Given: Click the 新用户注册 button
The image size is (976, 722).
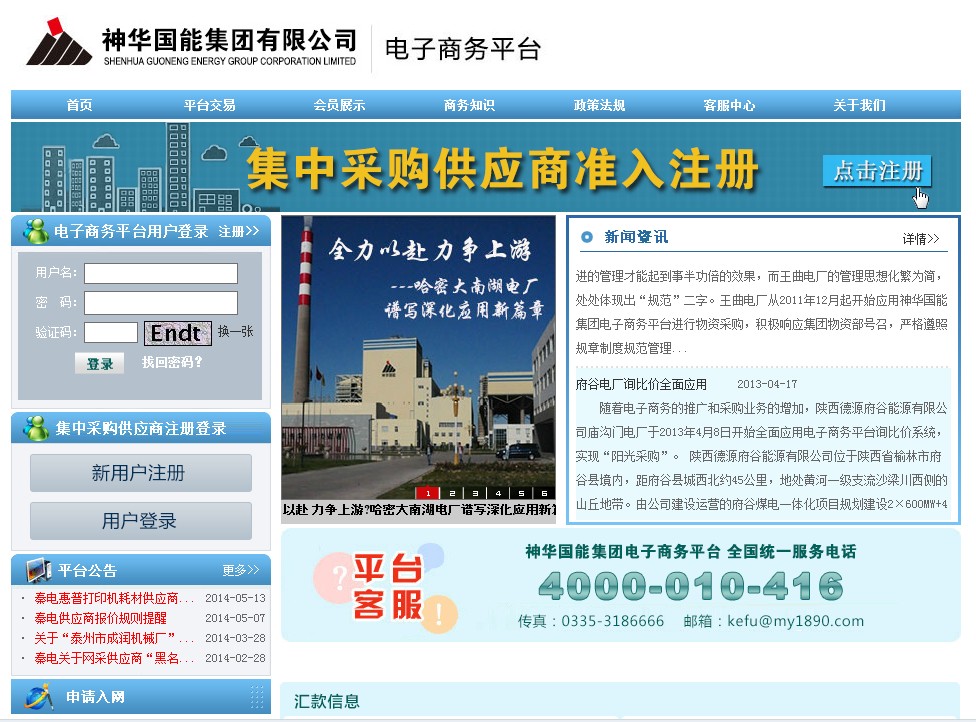Looking at the screenshot, I should click(x=141, y=473).
